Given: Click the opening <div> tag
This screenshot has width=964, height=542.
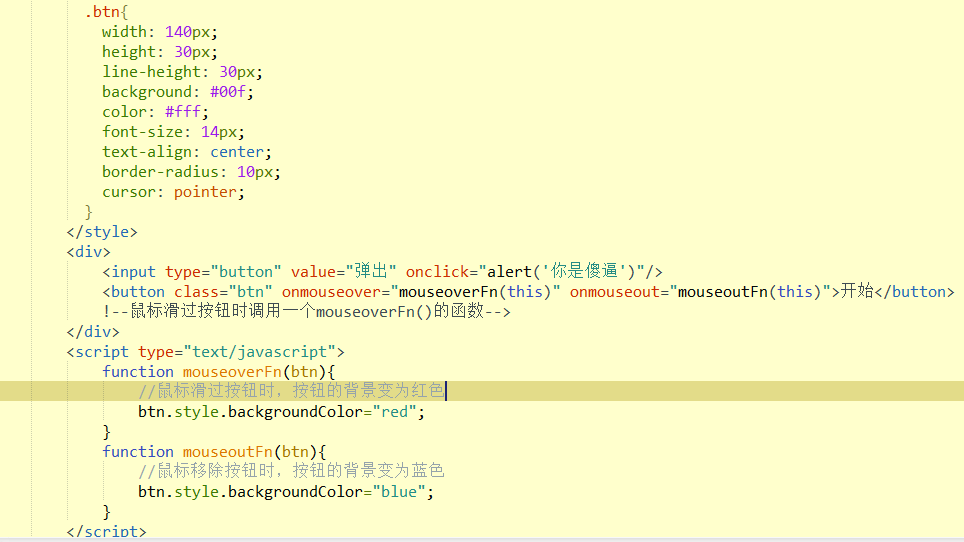Looking at the screenshot, I should pyautogui.click(x=89, y=252).
